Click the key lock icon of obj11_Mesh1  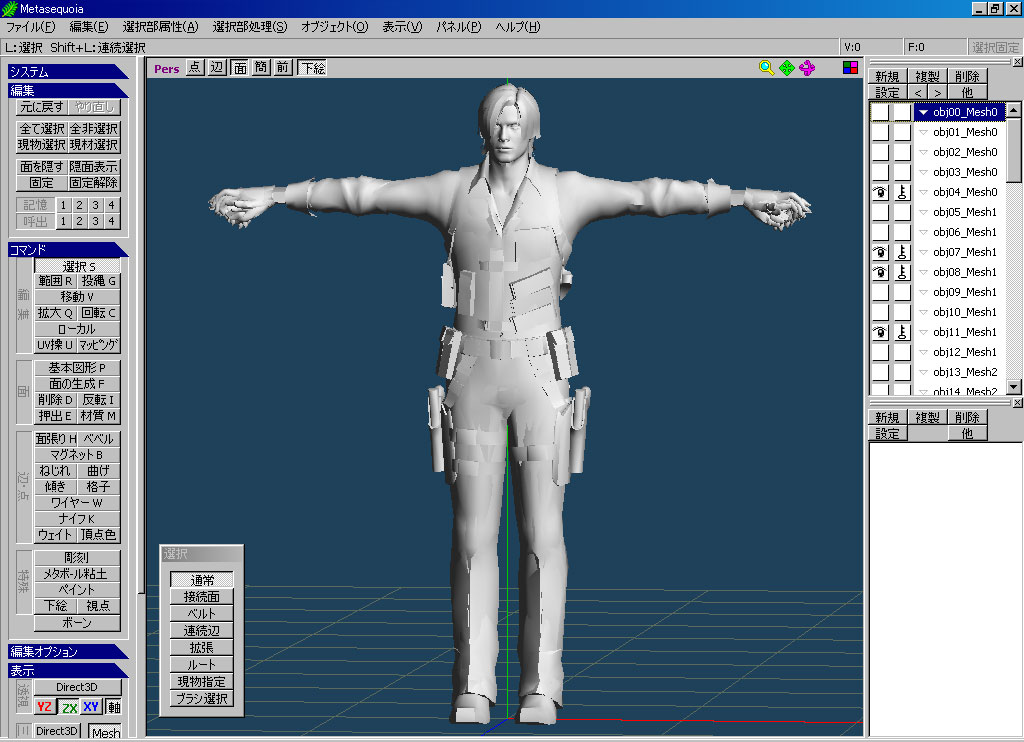tap(902, 332)
